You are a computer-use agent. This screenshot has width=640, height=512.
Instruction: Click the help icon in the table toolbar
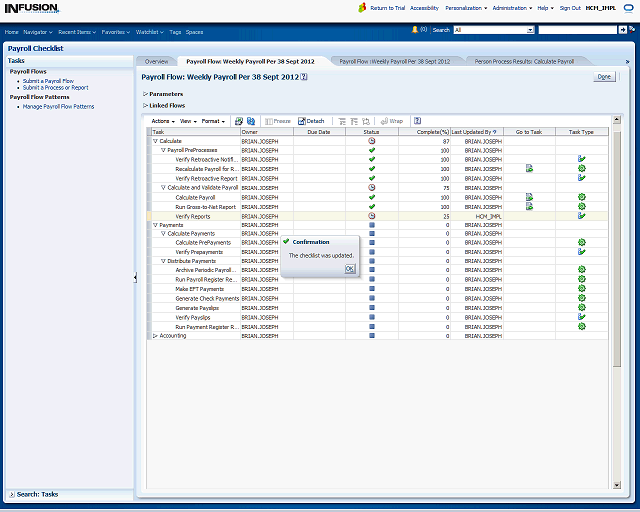[x=417, y=121]
